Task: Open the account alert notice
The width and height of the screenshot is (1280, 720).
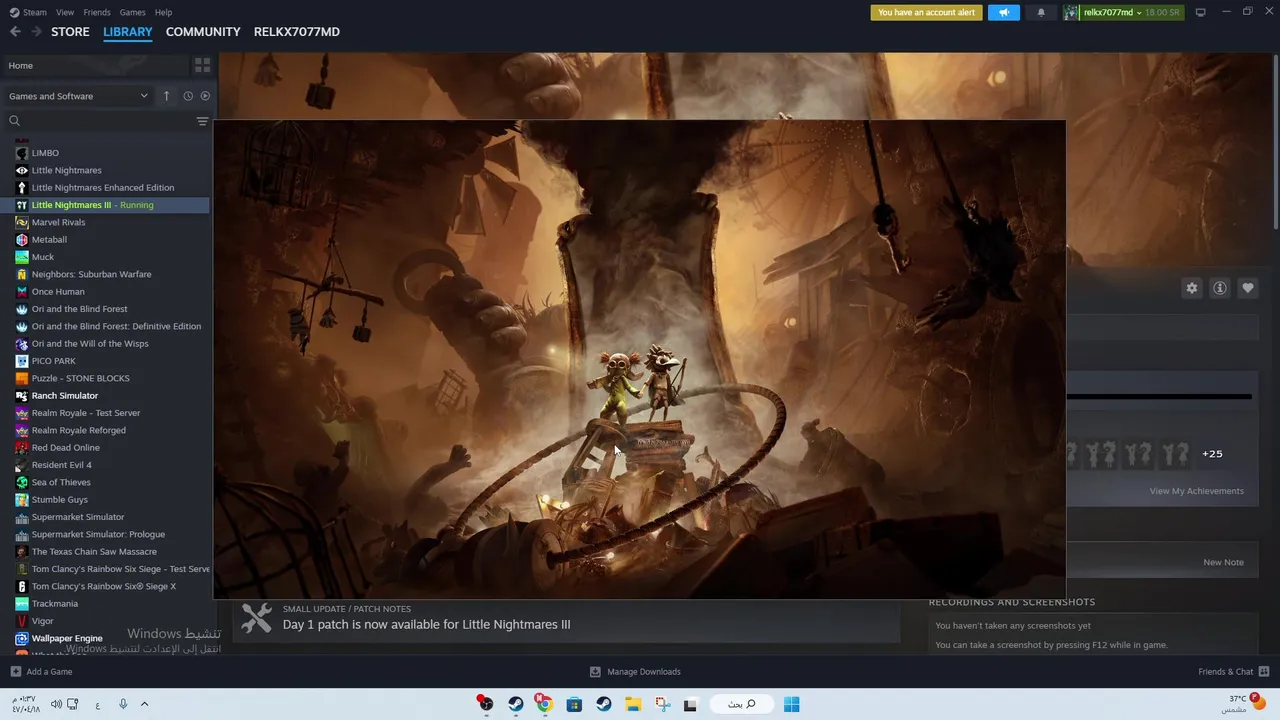Action: [x=926, y=12]
